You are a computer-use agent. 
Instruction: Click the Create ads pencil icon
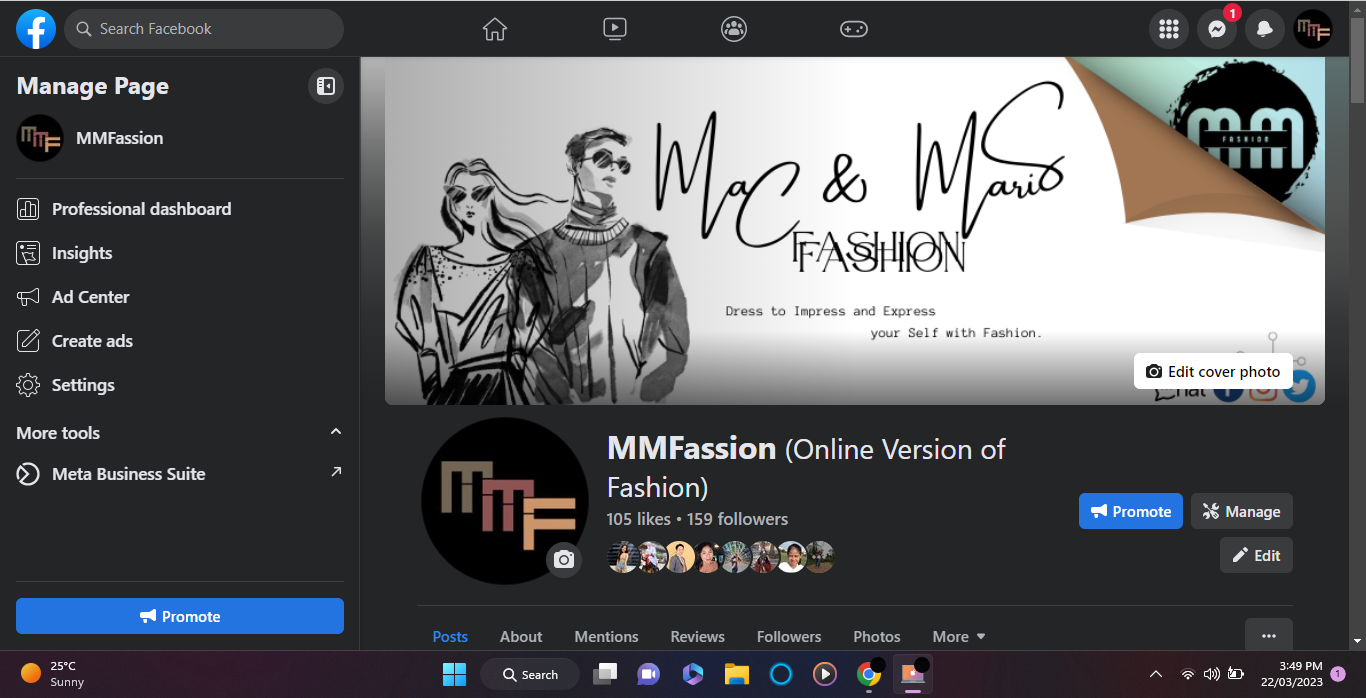[28, 341]
